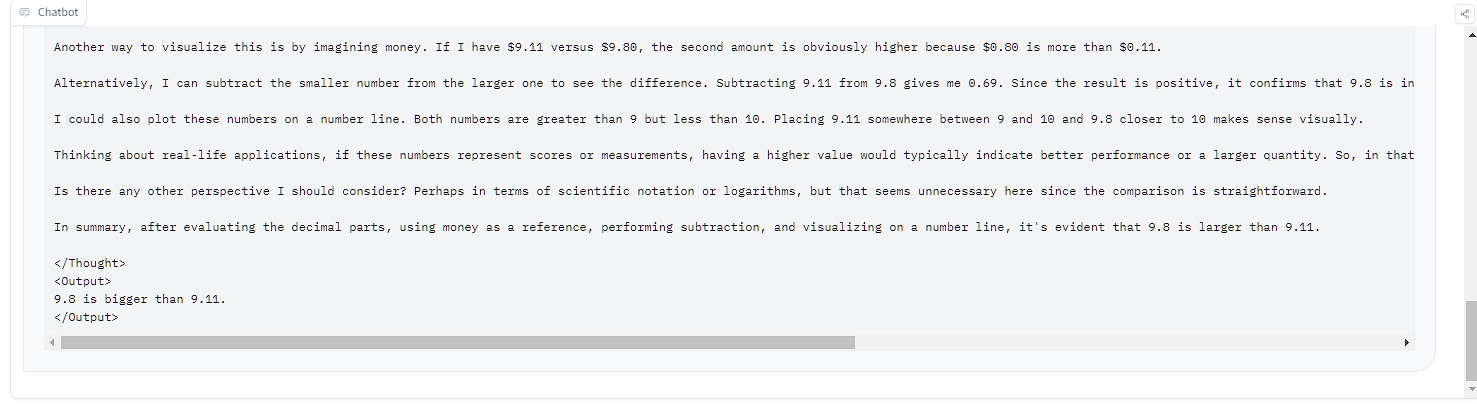This screenshot has width=1477, height=404.
Task: Click the opening <Output> tag line
Action: pos(82,281)
